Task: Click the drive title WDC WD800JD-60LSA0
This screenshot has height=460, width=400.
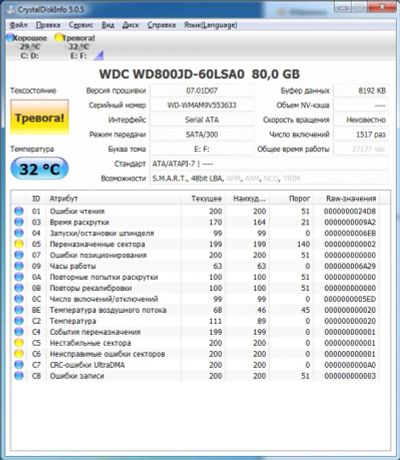Action: (172, 74)
